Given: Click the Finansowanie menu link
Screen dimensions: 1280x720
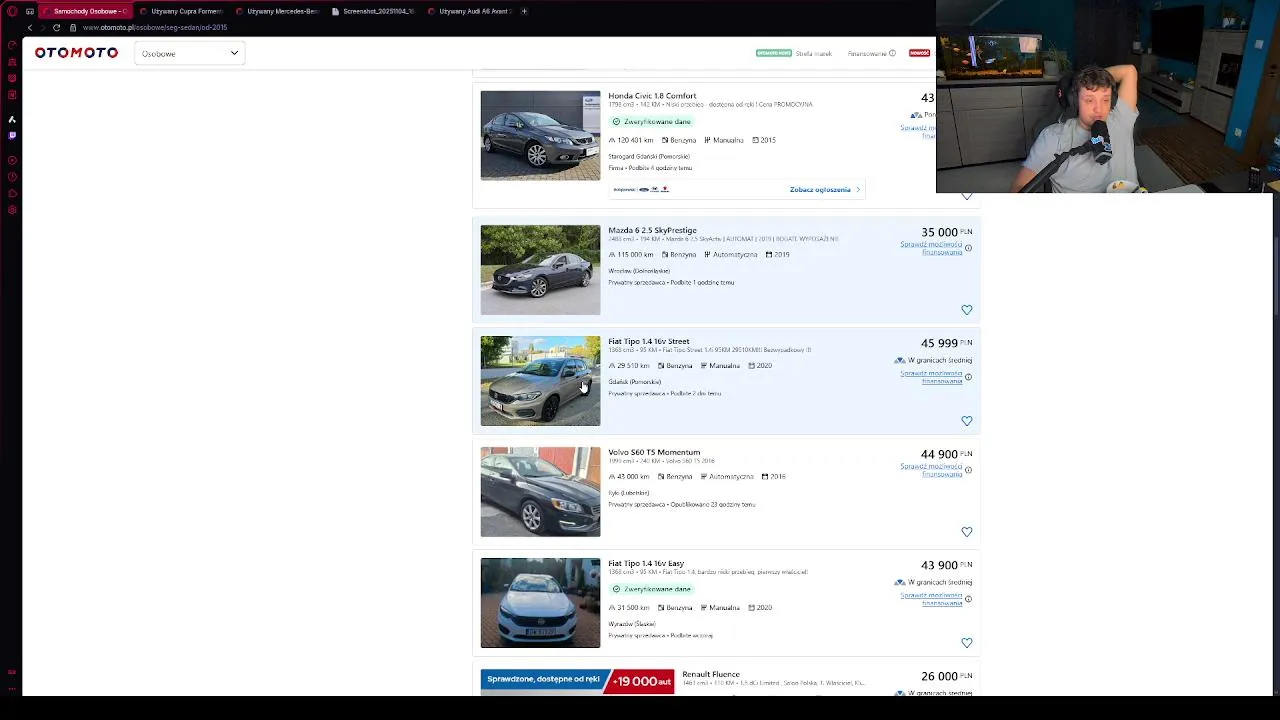Looking at the screenshot, I should [x=867, y=53].
